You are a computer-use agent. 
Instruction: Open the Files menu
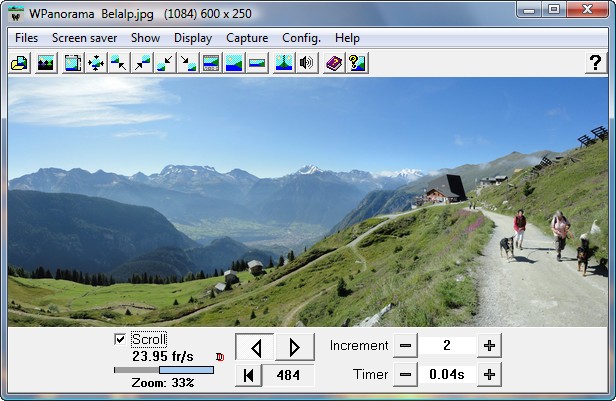click(27, 38)
